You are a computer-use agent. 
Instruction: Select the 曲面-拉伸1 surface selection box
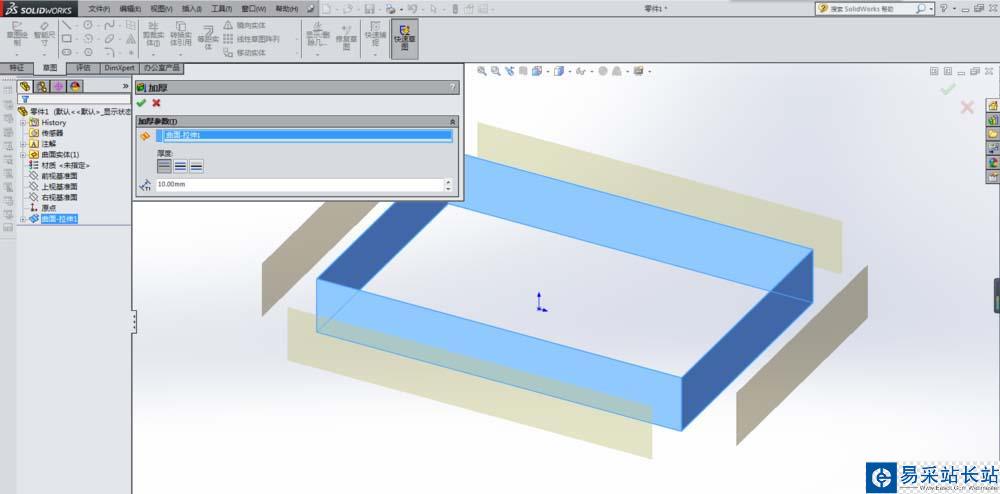(x=307, y=136)
